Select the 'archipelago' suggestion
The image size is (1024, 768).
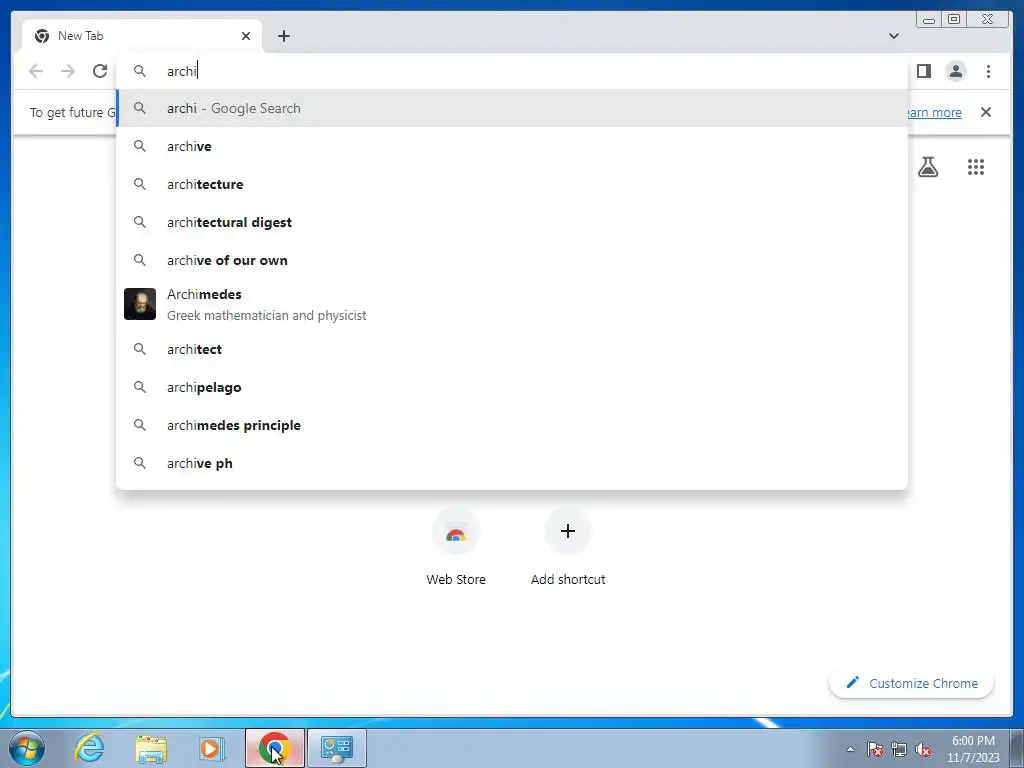512,387
